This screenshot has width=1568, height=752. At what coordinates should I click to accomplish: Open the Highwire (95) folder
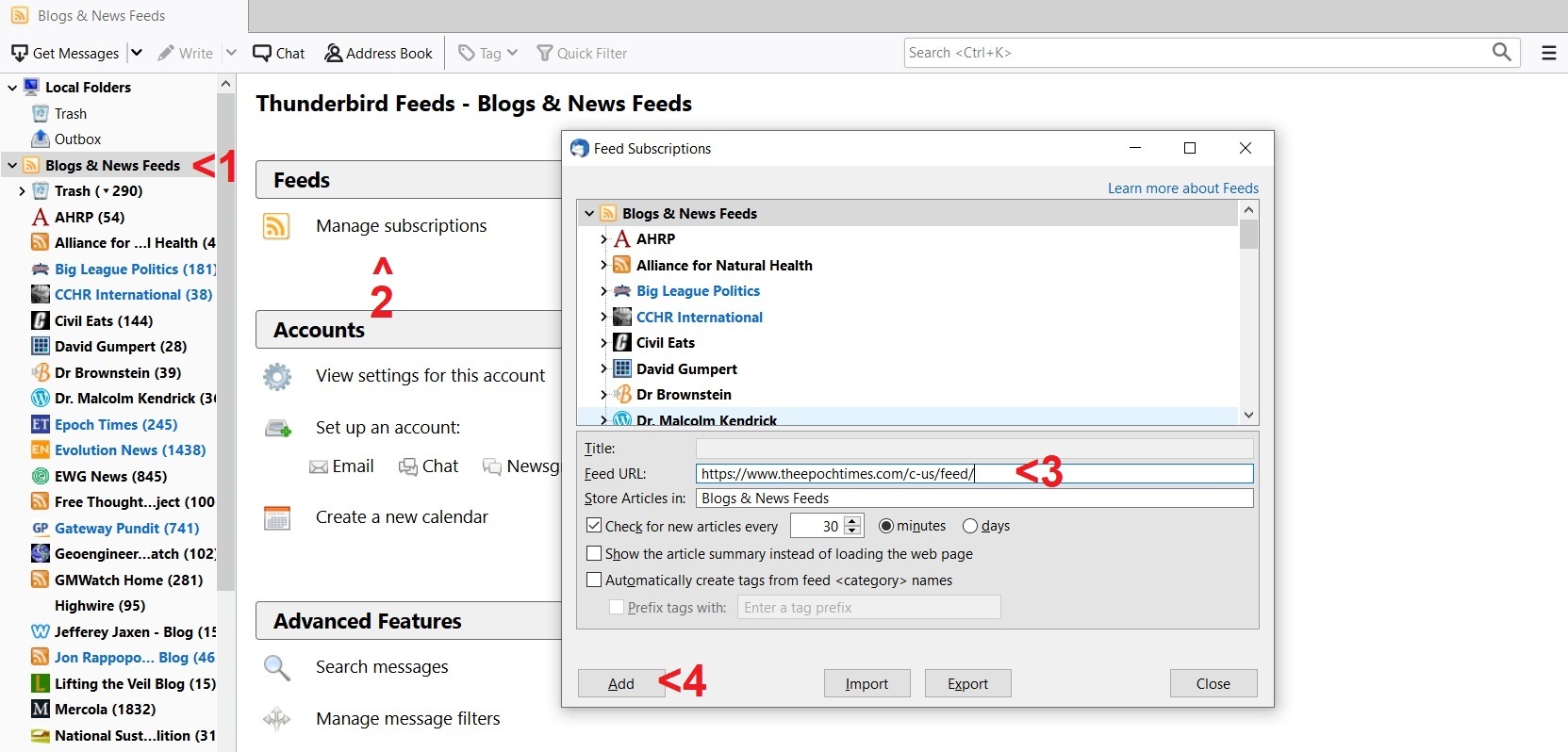point(100,606)
